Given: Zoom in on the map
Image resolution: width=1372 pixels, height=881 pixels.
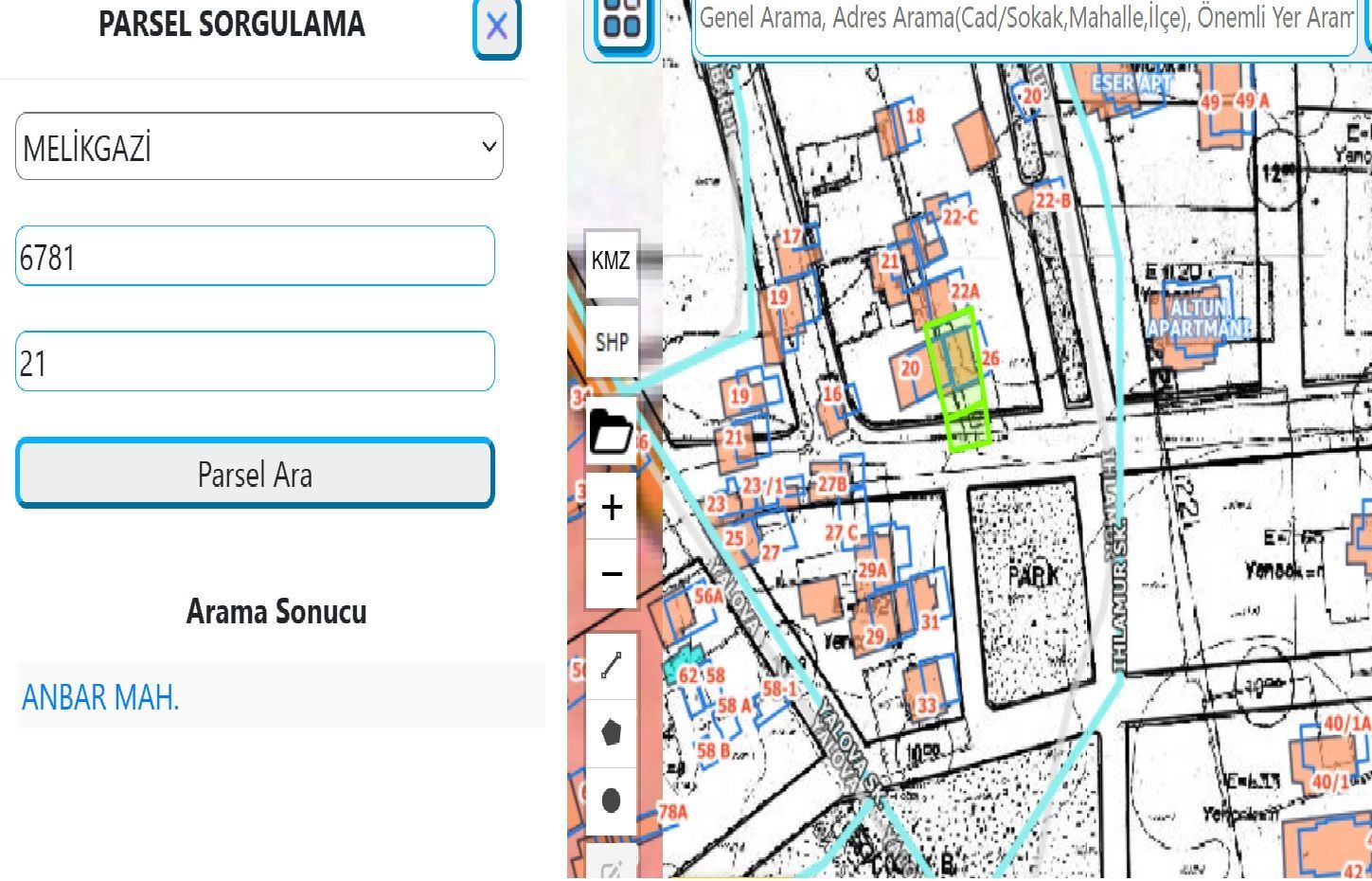Looking at the screenshot, I should tap(611, 507).
